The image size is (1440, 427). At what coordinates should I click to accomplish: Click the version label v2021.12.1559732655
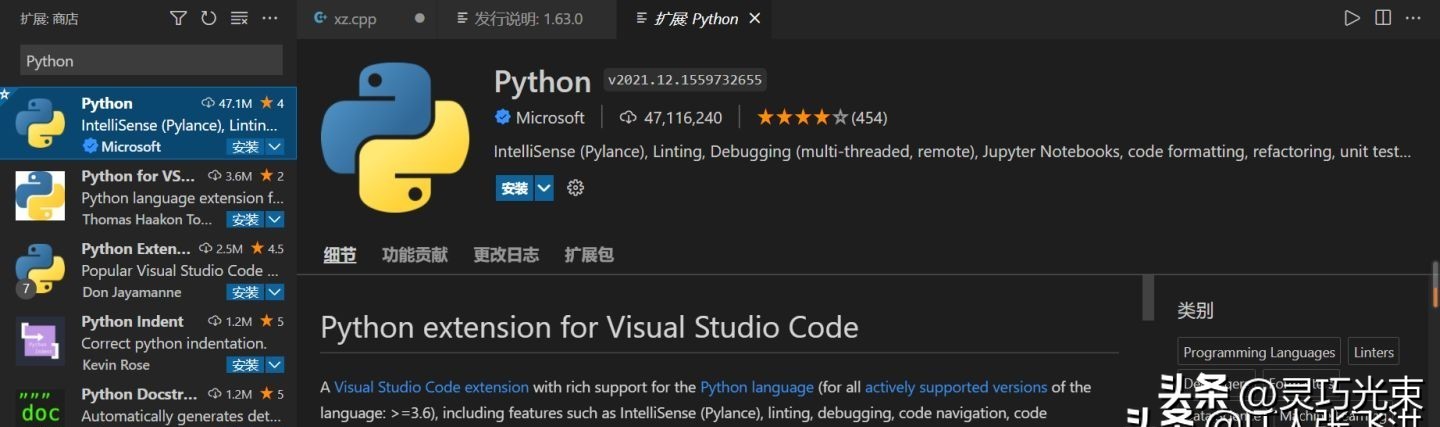(685, 80)
